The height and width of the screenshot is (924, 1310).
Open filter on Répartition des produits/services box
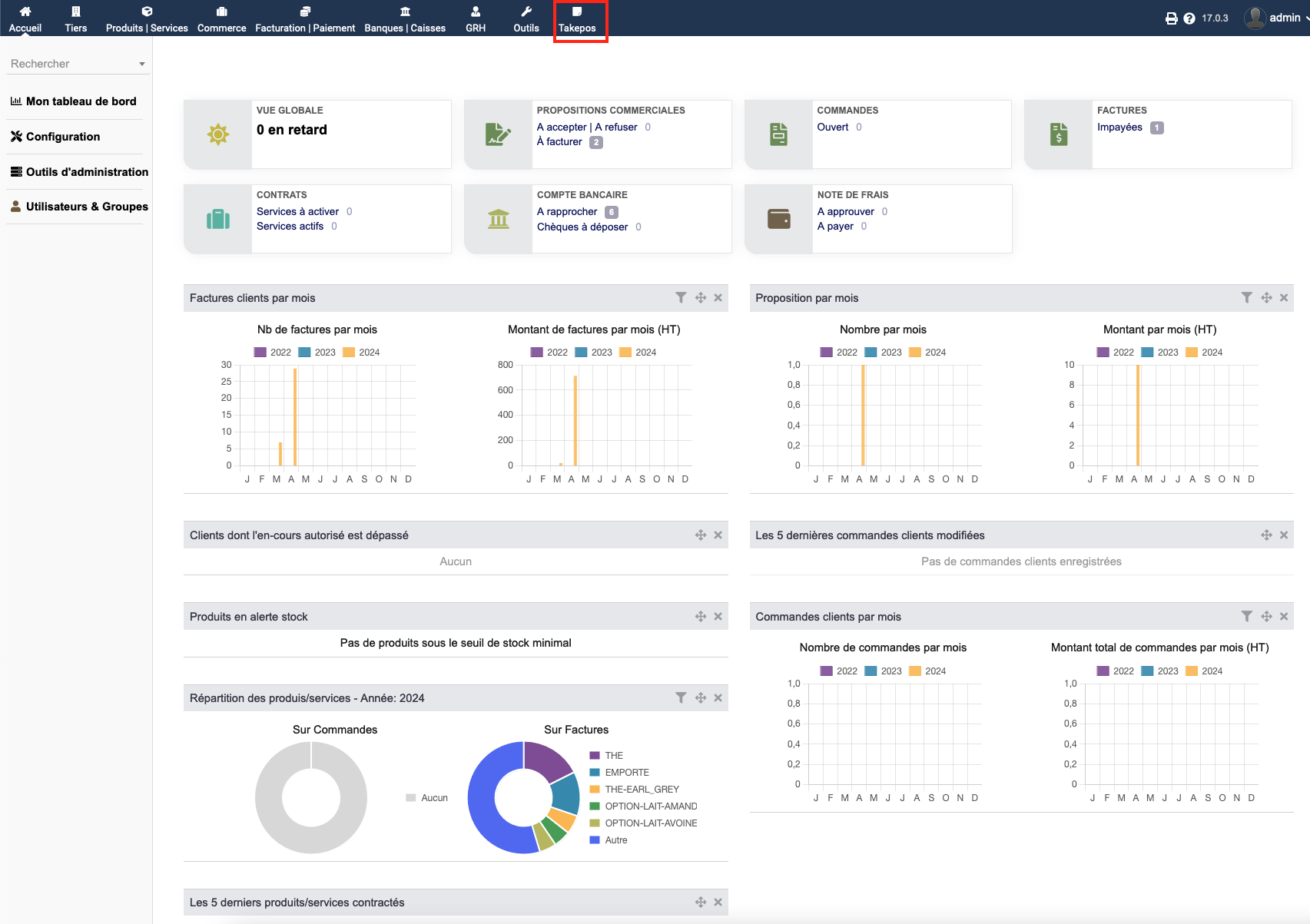pyautogui.click(x=681, y=698)
